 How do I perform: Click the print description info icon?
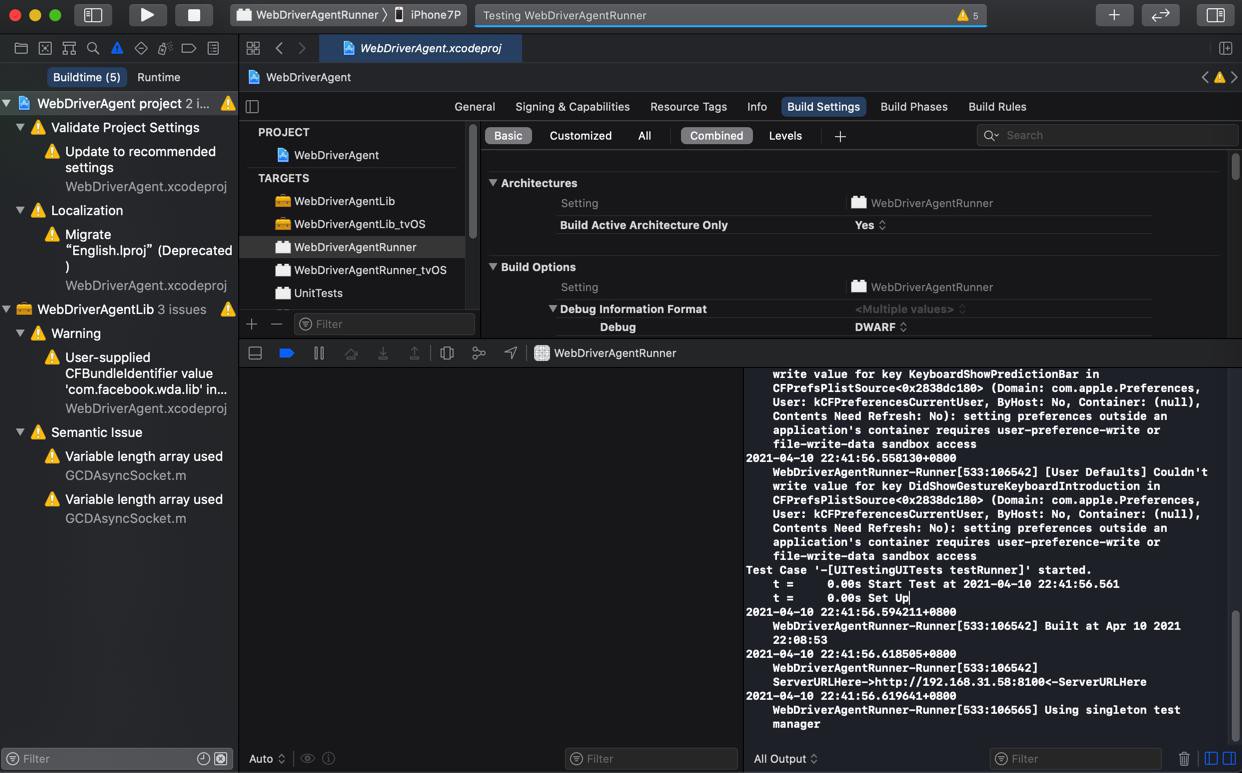[x=329, y=759]
